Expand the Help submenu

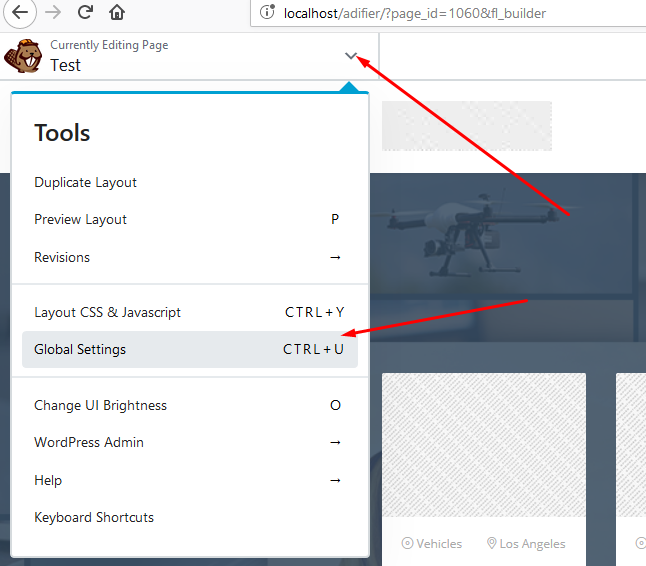point(335,480)
